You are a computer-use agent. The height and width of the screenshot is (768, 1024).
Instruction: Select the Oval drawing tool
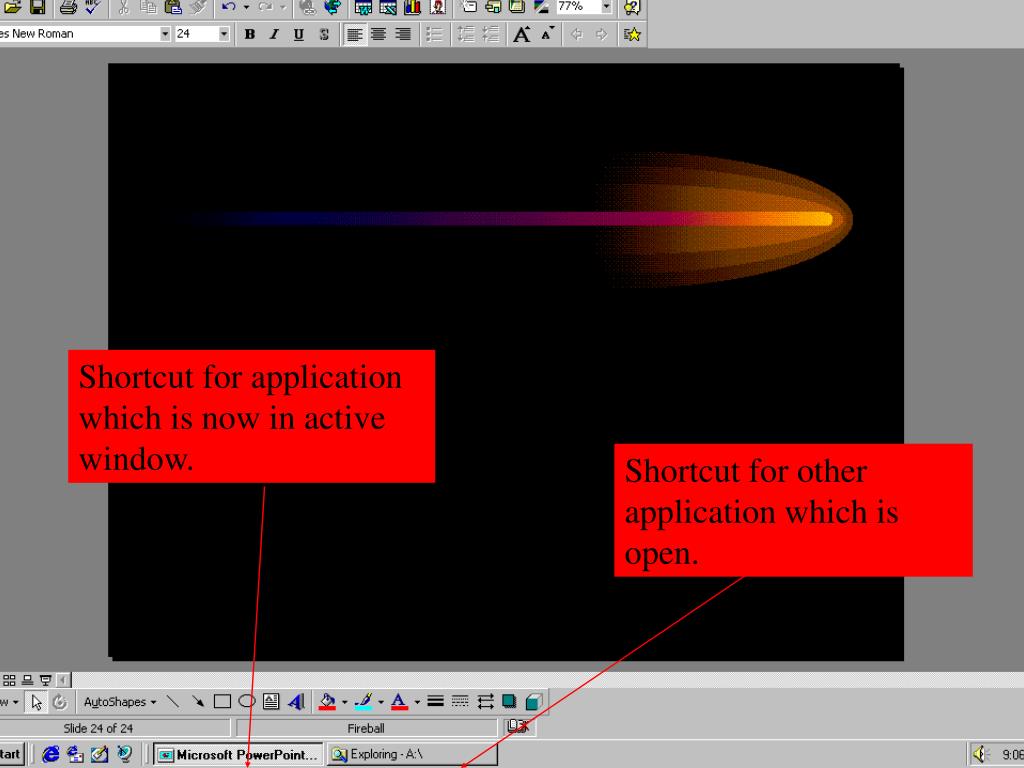pos(246,702)
